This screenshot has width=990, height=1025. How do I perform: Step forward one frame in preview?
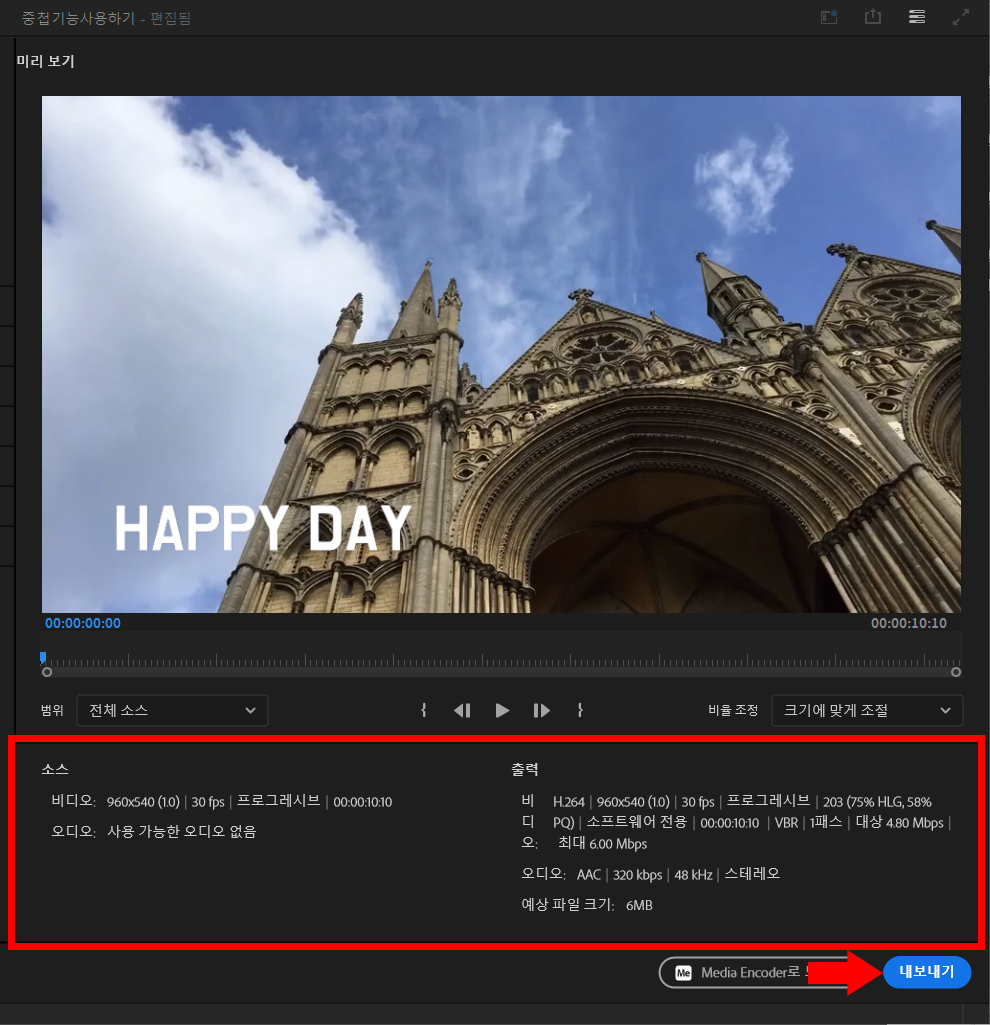542,710
